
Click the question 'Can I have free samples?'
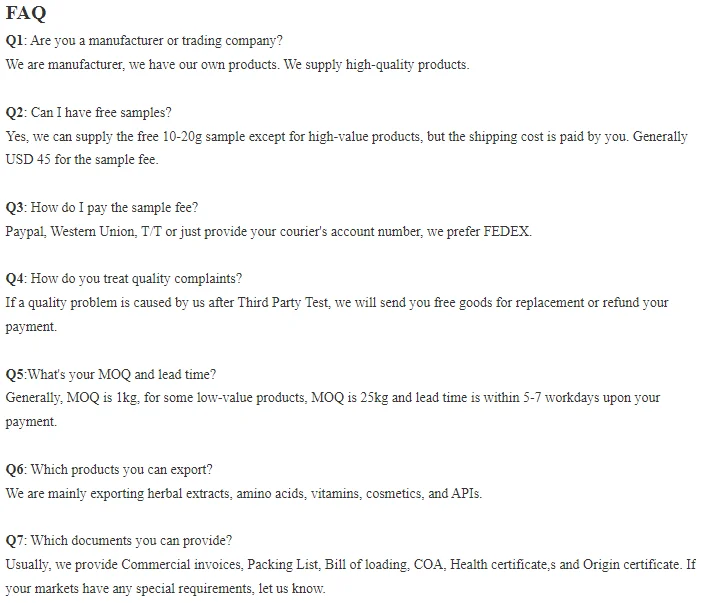point(101,113)
